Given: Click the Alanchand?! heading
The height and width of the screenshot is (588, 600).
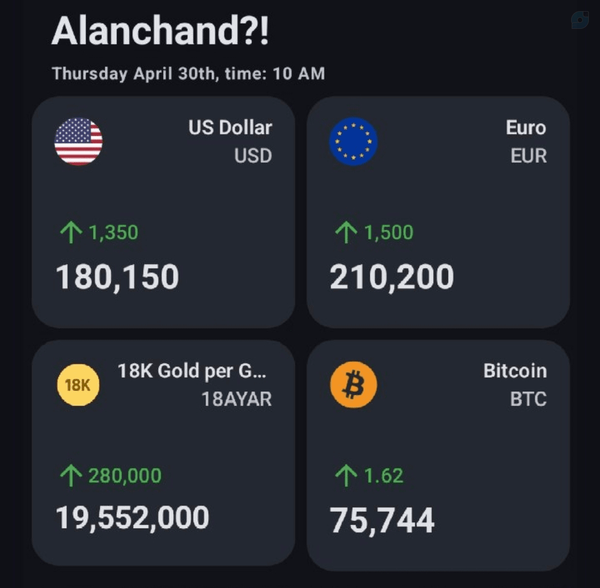Looking at the screenshot, I should pyautogui.click(x=160, y=31).
